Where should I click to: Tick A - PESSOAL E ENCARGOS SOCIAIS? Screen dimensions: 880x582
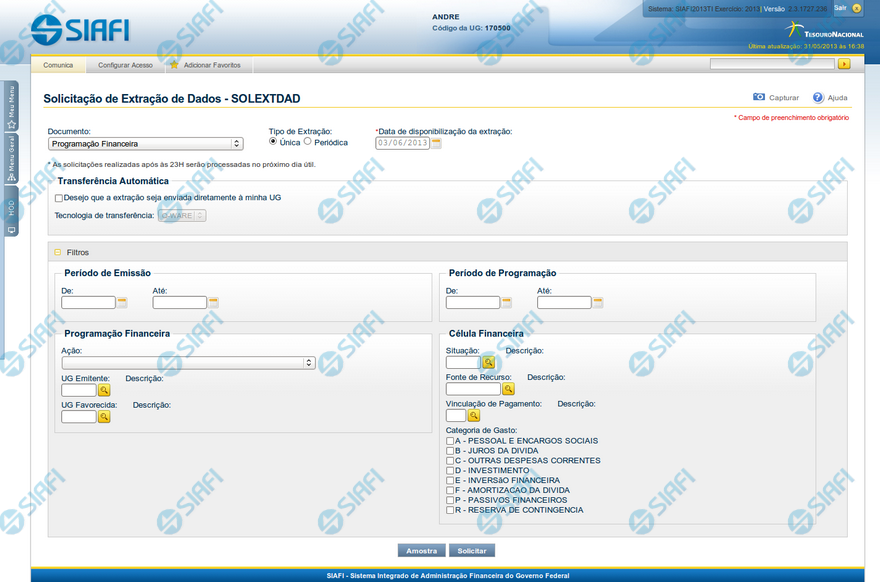(450, 441)
